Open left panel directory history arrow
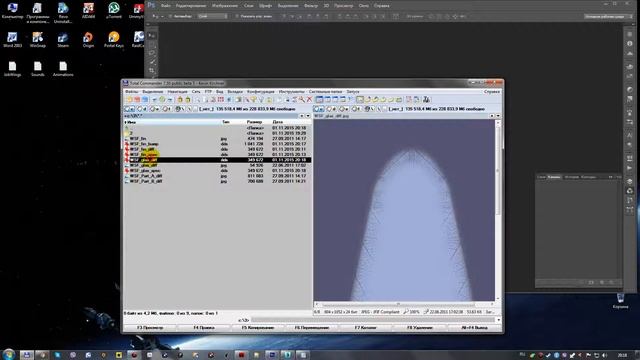This screenshot has height=360, width=640. pyautogui.click(x=308, y=116)
